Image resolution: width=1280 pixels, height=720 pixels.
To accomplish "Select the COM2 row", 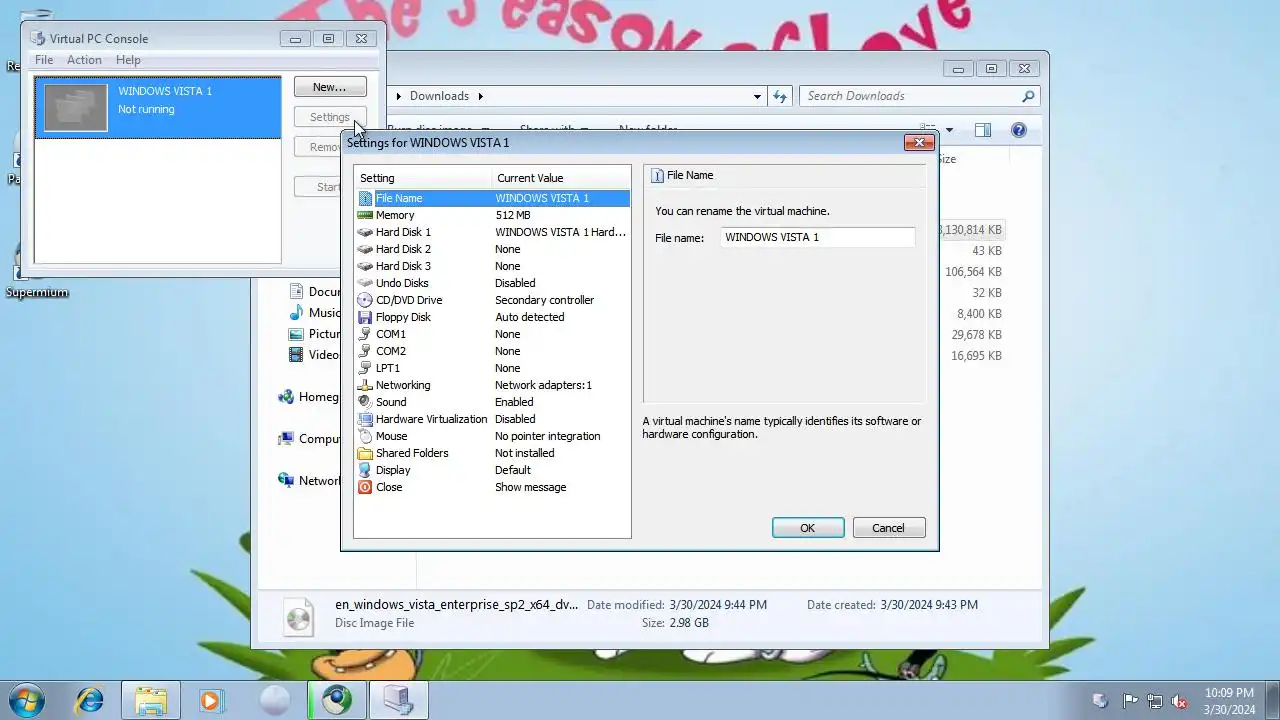I will pyautogui.click(x=493, y=351).
